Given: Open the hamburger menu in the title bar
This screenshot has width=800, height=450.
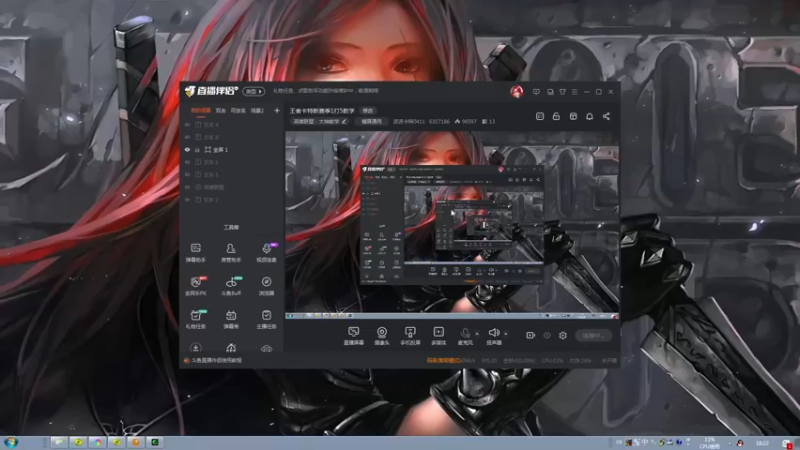Looking at the screenshot, I should pos(574,92).
